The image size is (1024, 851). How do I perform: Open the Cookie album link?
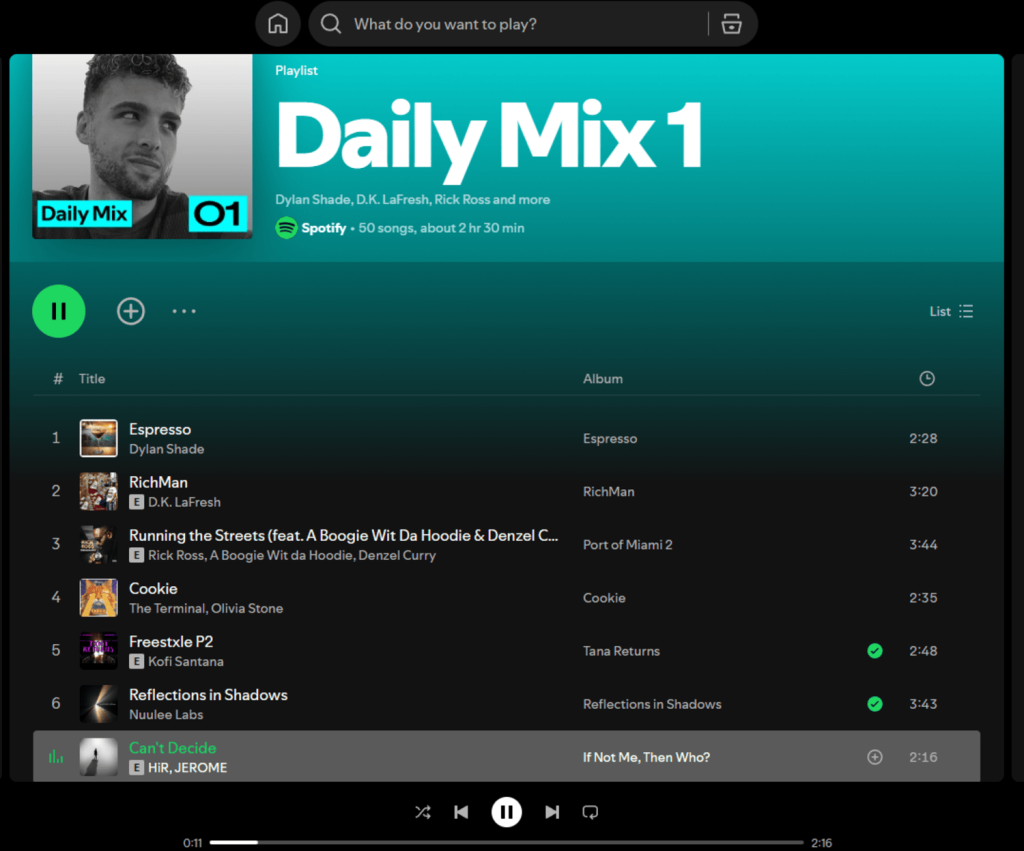click(604, 598)
